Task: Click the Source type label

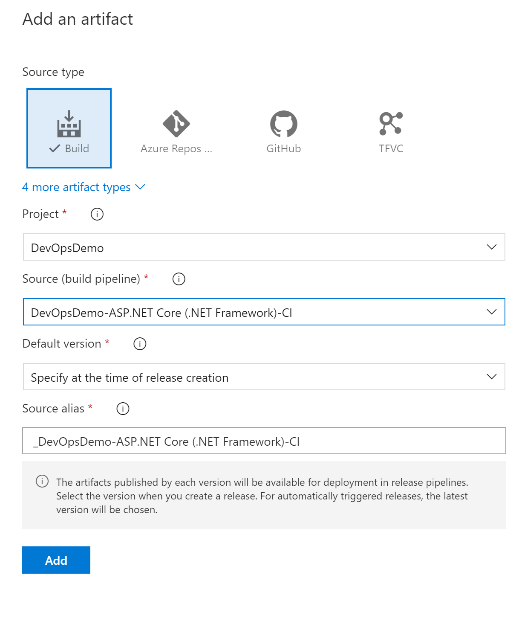Action: click(53, 72)
